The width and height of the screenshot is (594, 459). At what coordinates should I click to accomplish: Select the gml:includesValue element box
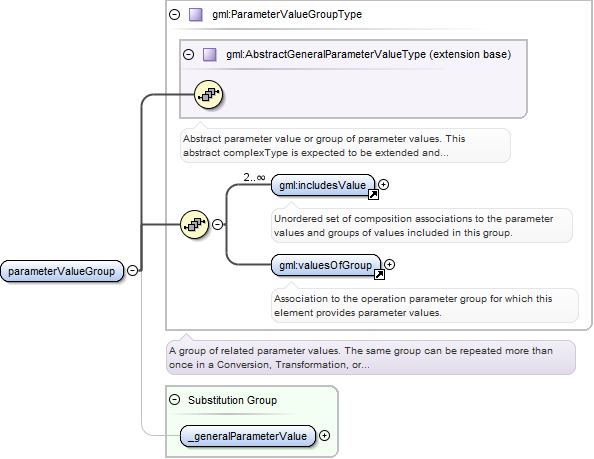(323, 185)
